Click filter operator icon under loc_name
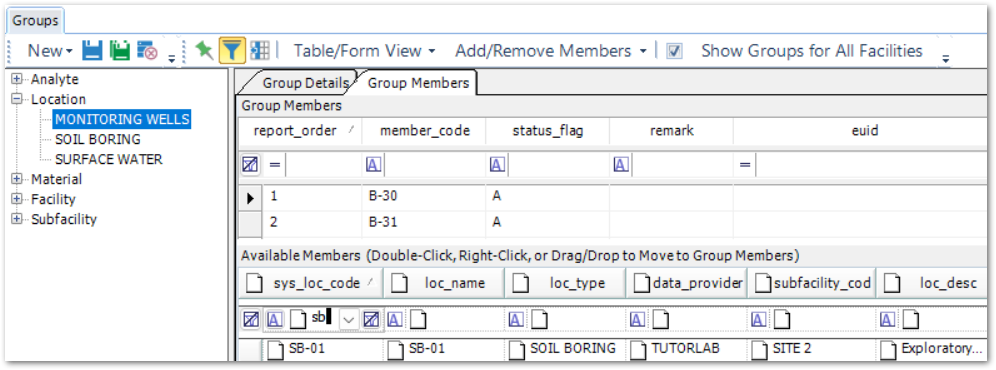Screen dimensions: 996x370 [x=394, y=320]
